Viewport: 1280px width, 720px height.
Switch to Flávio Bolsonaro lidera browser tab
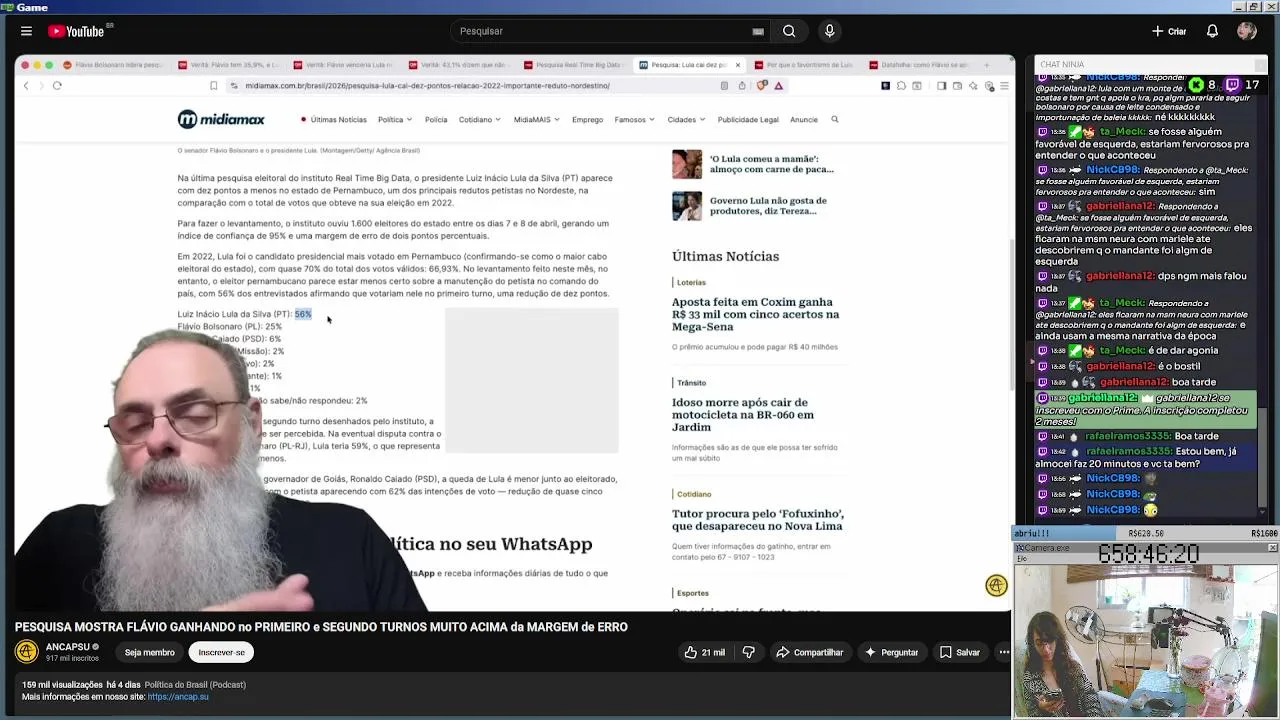113,65
